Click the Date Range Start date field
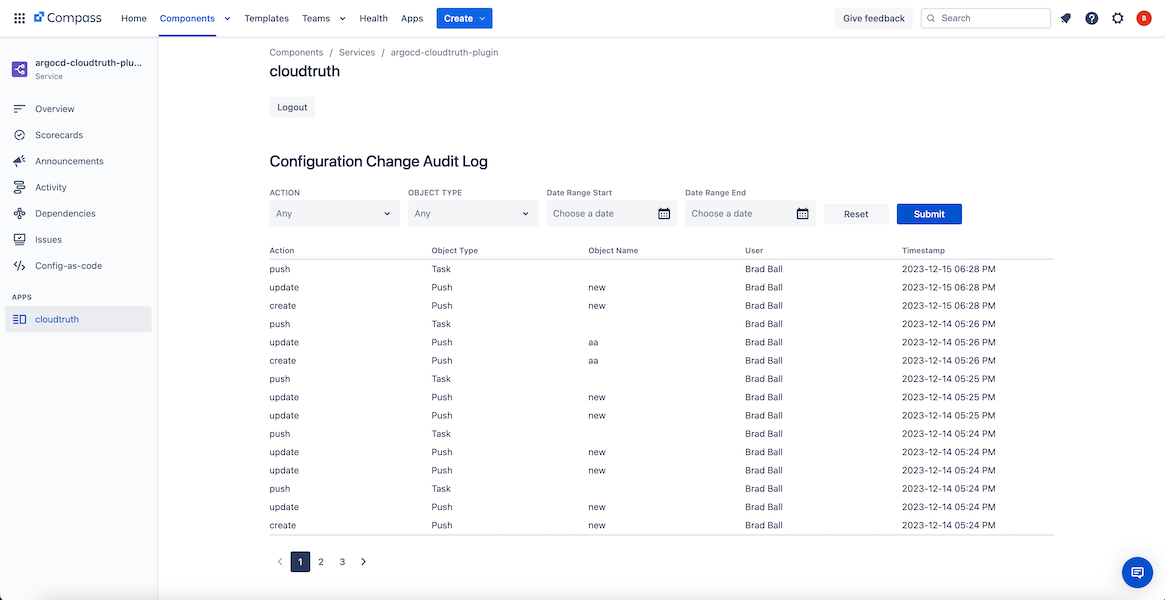The width and height of the screenshot is (1165, 600). [x=611, y=214]
